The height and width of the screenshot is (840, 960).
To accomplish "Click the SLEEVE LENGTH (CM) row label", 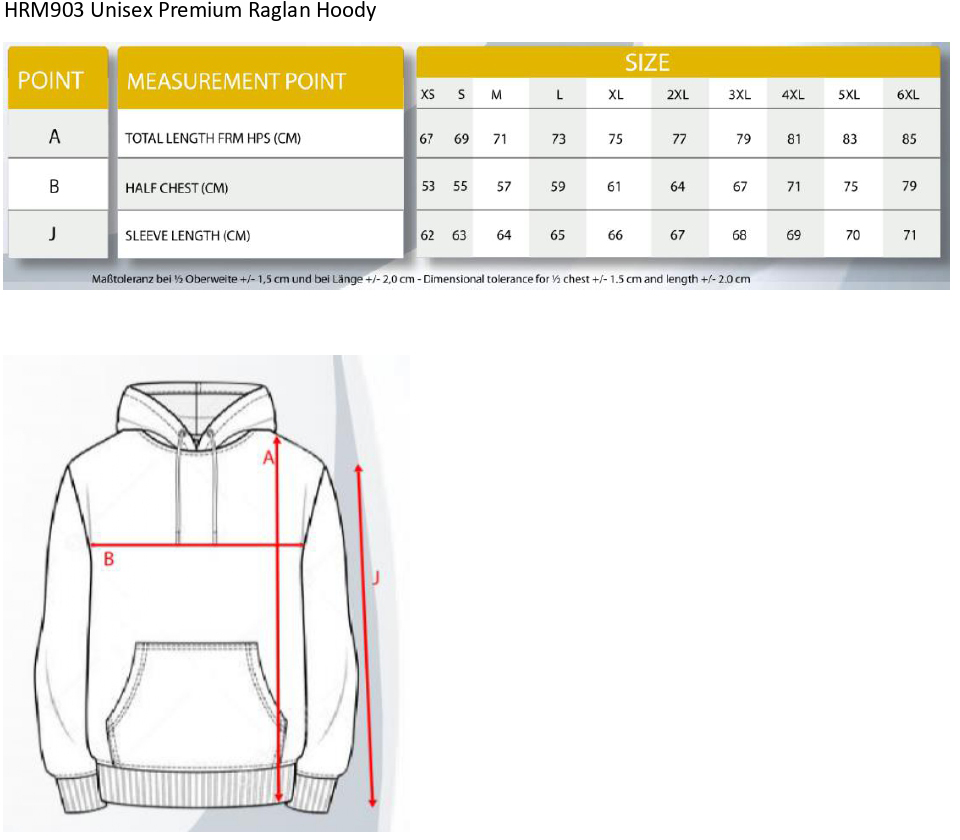I will tap(187, 236).
